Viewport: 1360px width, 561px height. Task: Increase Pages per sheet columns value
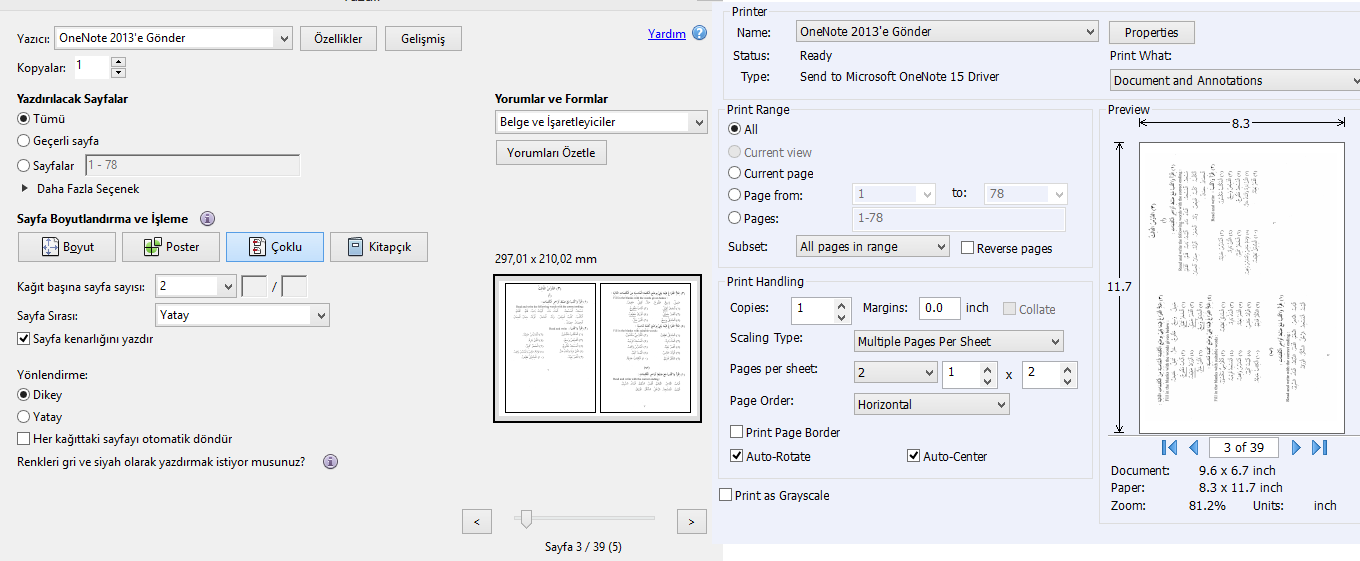[988, 368]
